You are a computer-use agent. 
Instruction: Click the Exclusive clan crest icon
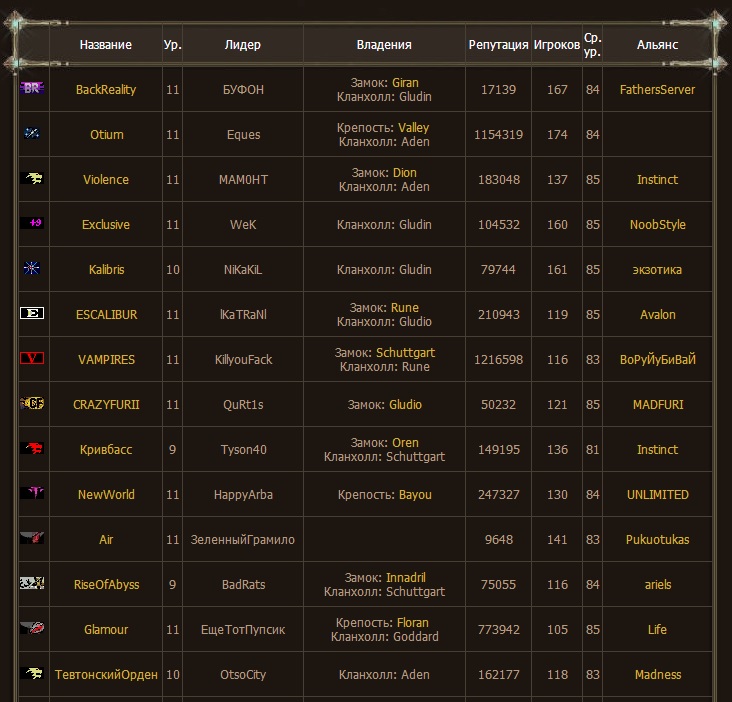click(x=32, y=223)
